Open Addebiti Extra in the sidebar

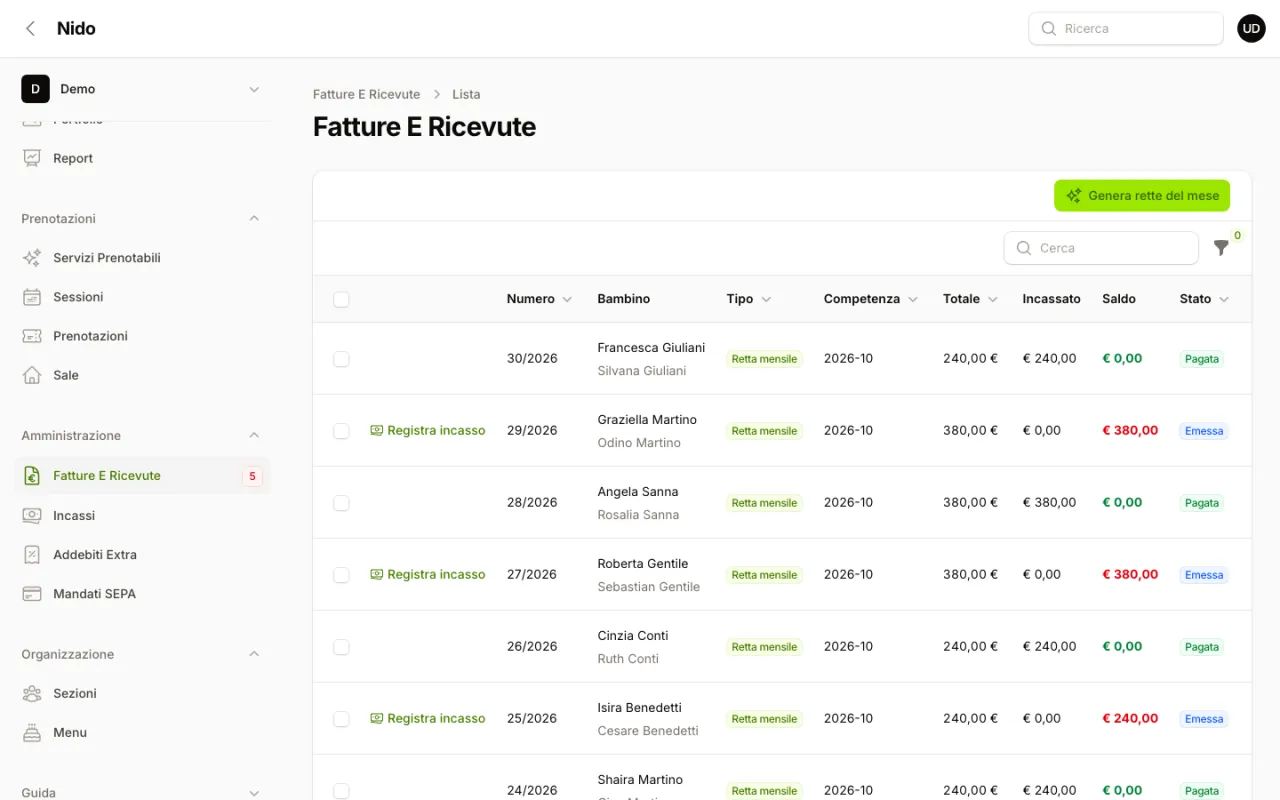tap(142, 554)
